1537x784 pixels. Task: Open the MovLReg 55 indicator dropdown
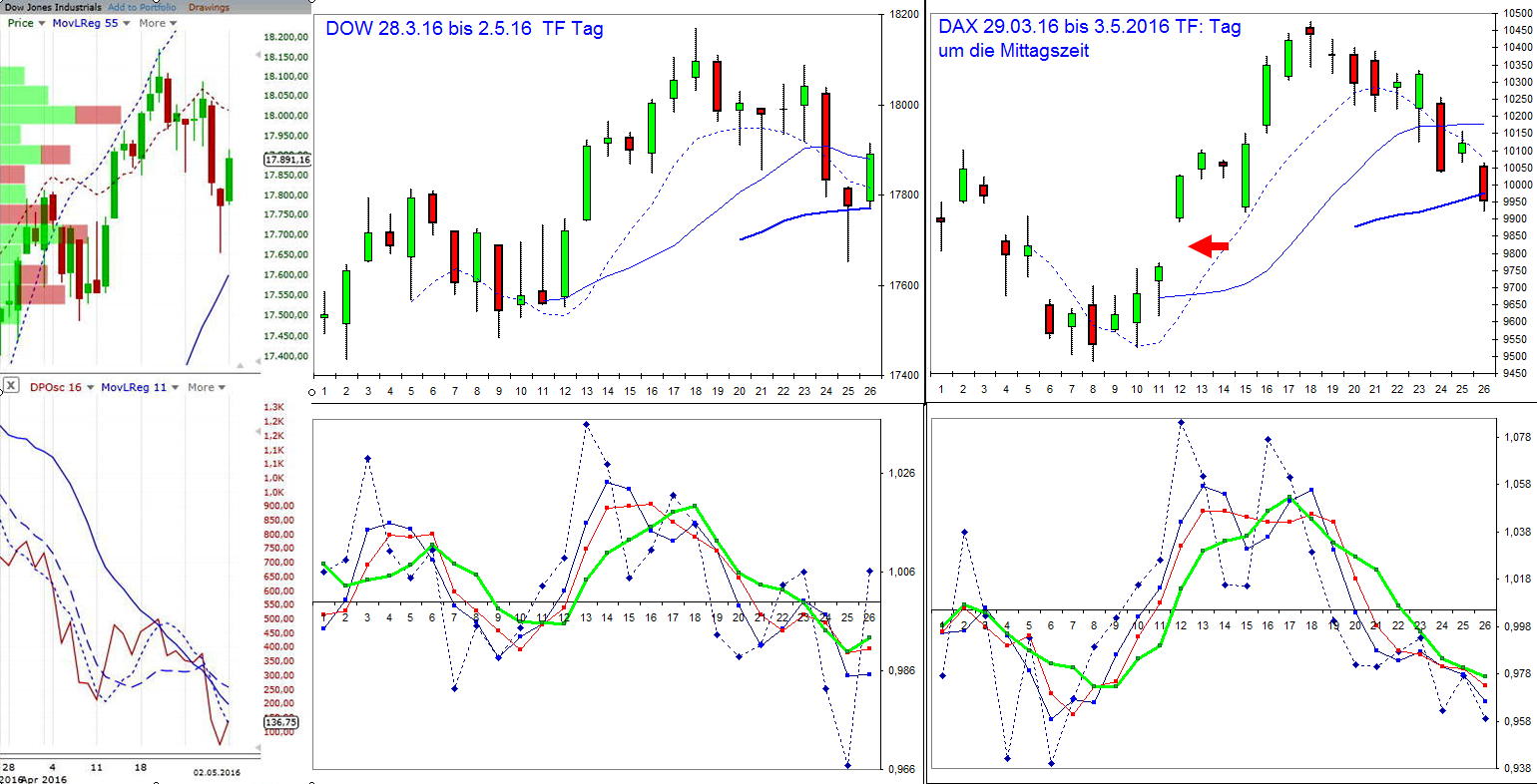tap(85, 23)
